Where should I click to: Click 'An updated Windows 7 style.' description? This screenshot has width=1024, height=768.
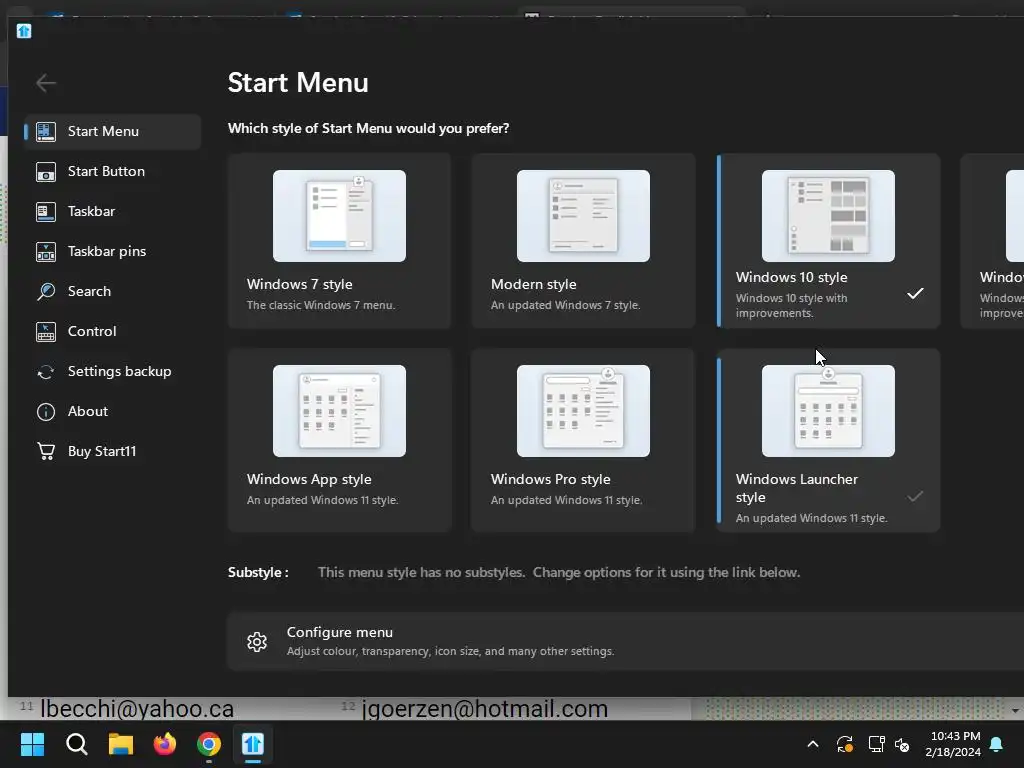pos(566,305)
